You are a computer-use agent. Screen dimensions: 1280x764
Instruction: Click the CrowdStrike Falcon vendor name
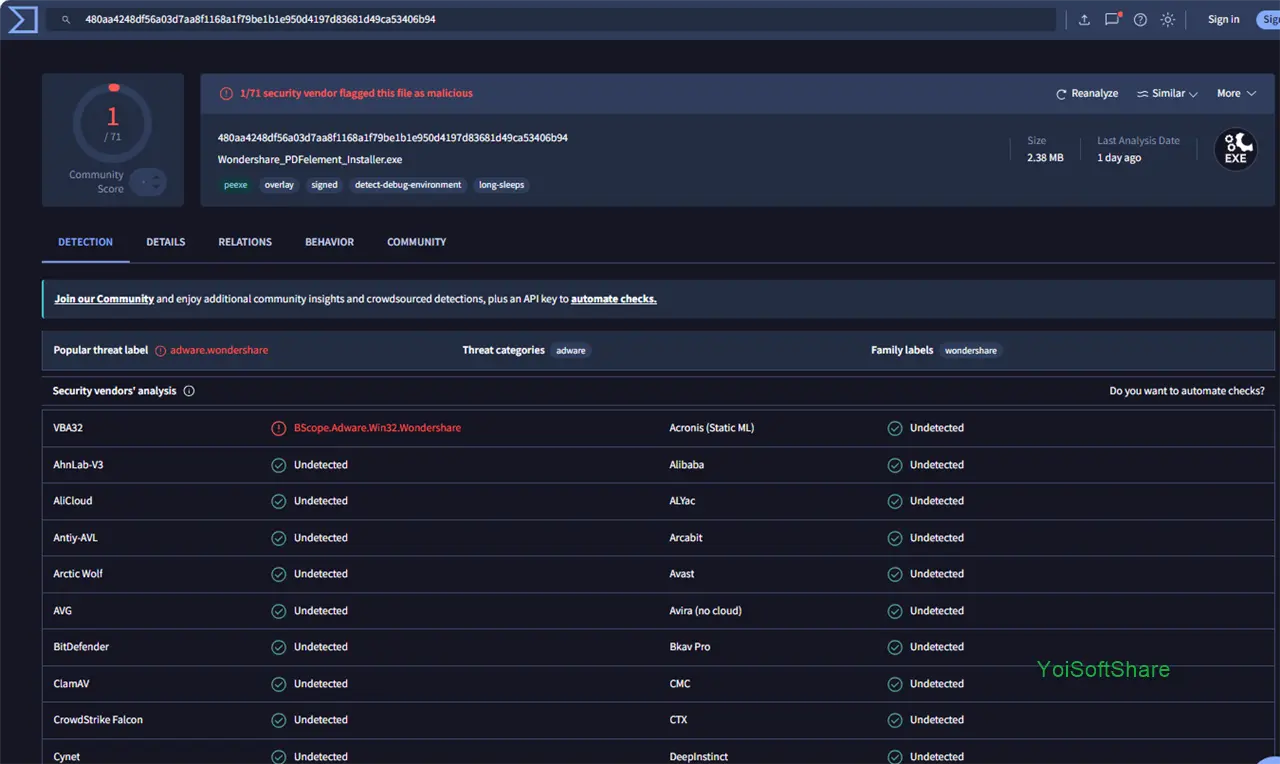coord(98,720)
